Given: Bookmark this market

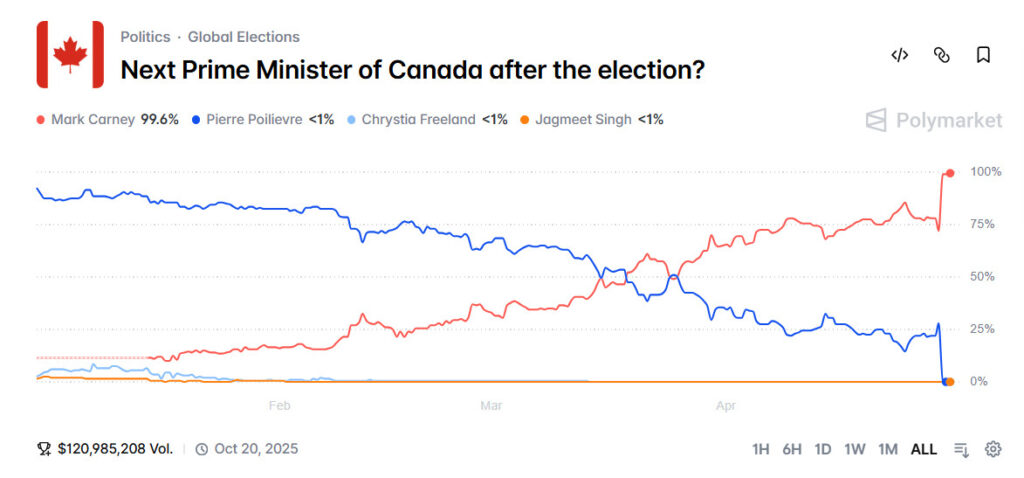Looking at the screenshot, I should tap(983, 55).
